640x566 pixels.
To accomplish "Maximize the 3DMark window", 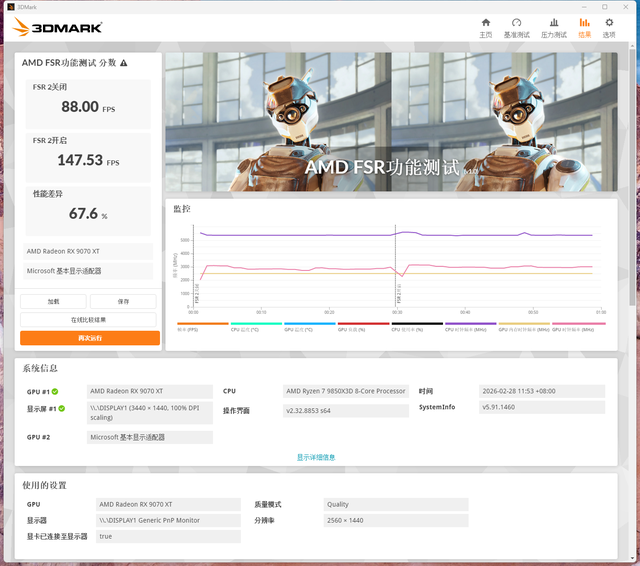I will (x=604, y=7).
